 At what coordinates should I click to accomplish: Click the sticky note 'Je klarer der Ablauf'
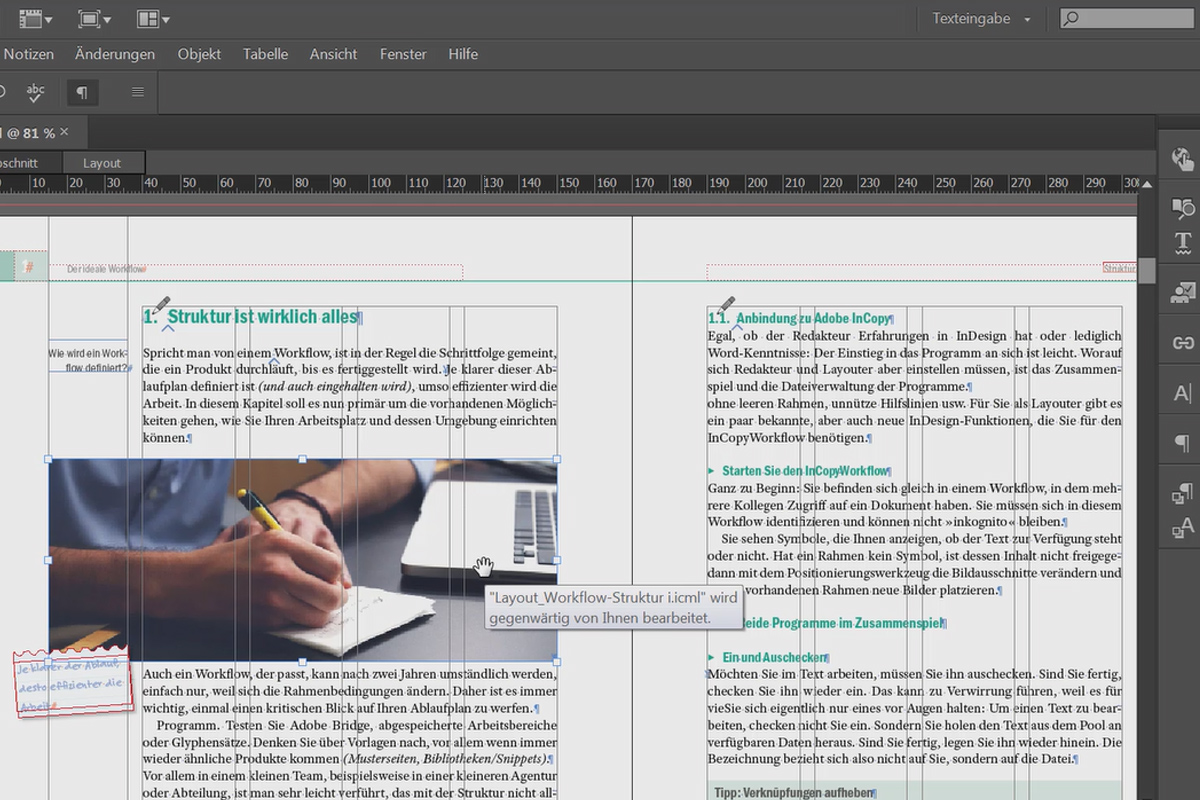pos(72,682)
